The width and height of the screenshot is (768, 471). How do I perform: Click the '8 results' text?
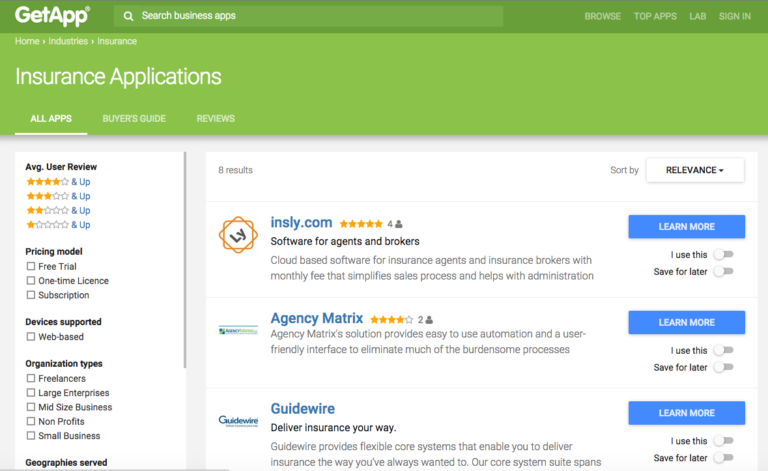coord(236,170)
